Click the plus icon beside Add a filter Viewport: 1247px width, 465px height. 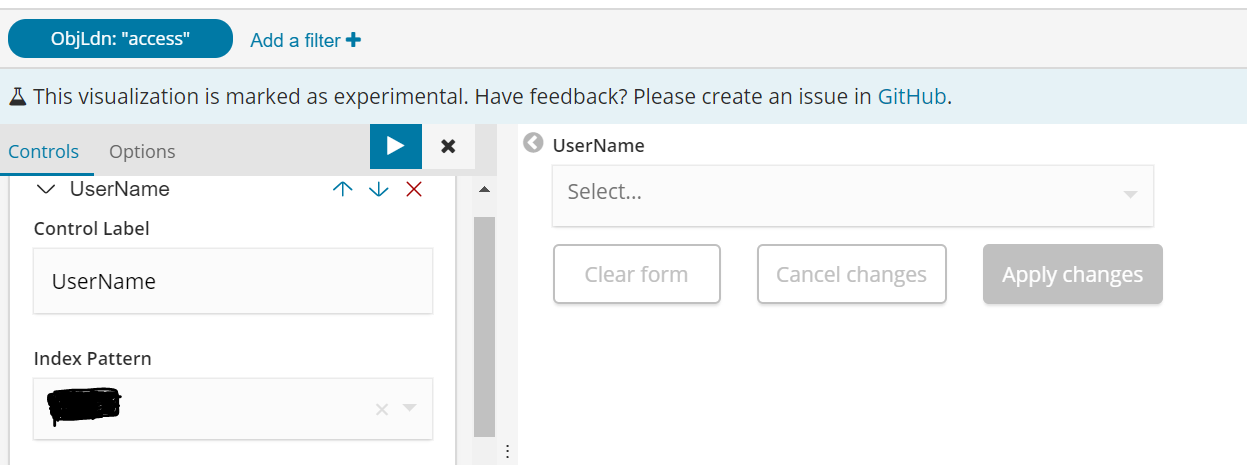[353, 40]
